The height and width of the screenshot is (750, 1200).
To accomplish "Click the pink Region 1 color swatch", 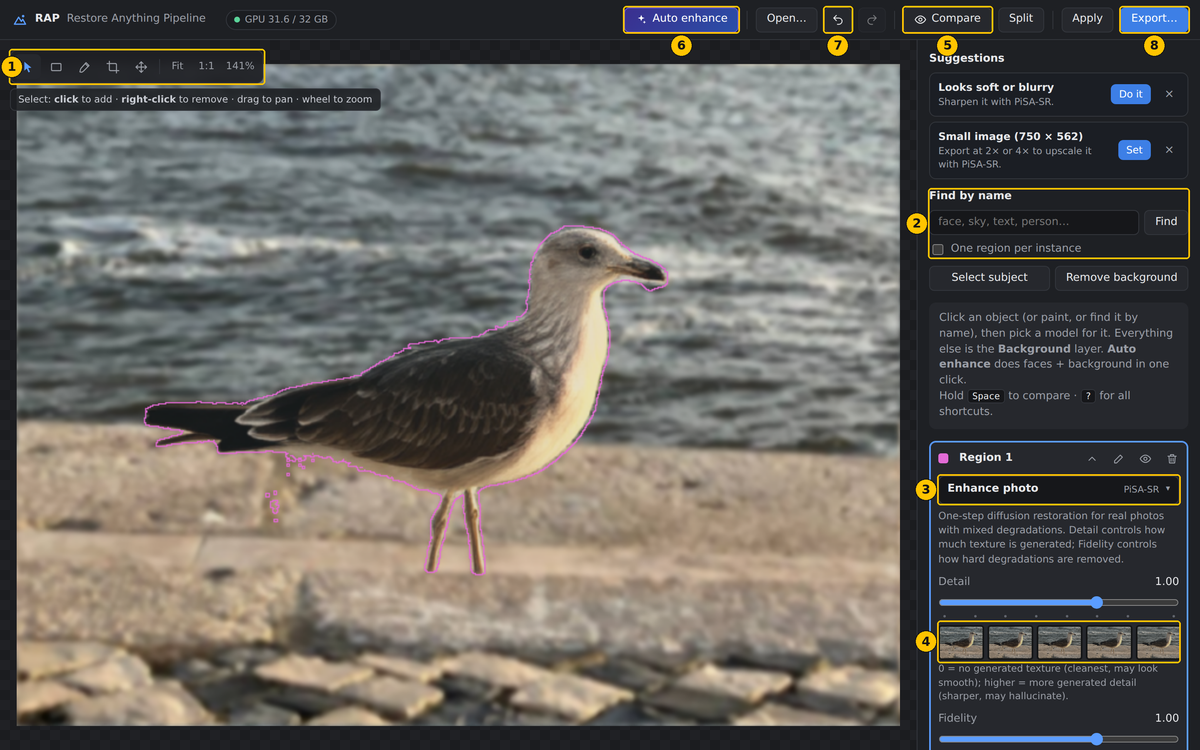I will coord(944,458).
